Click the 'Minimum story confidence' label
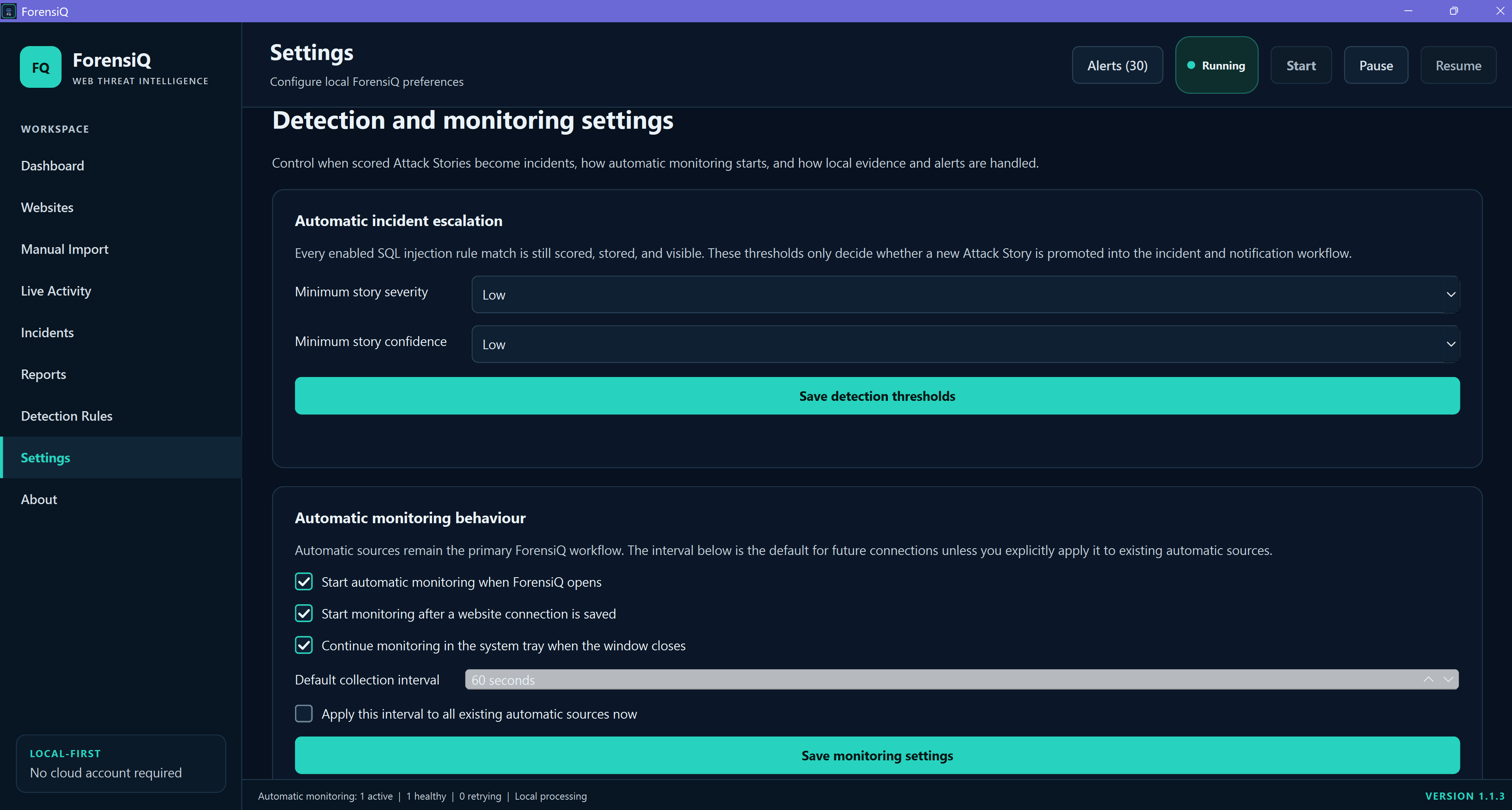This screenshot has height=810, width=1512. click(x=371, y=341)
